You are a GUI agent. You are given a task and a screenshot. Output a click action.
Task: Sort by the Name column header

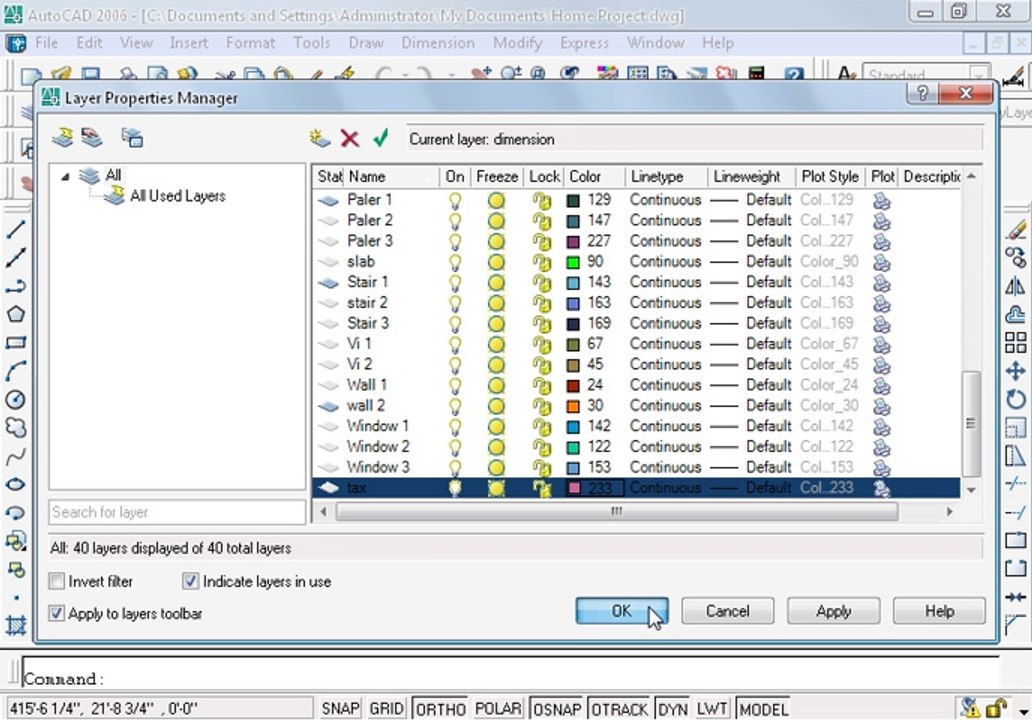[x=392, y=176]
